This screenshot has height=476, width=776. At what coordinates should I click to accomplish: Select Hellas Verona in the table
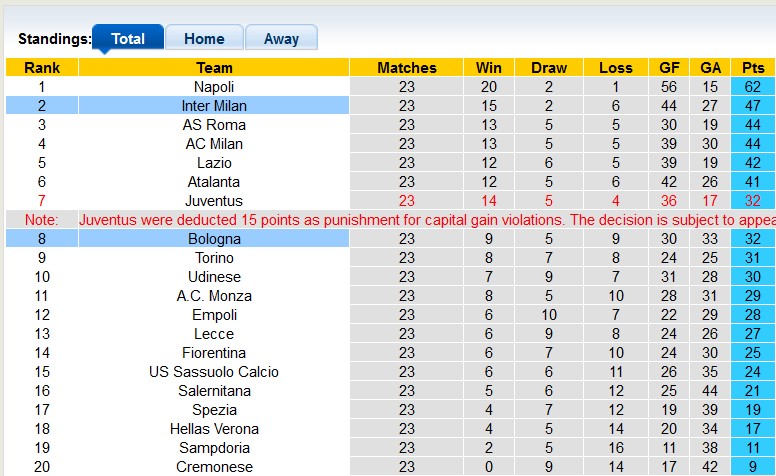coord(214,429)
